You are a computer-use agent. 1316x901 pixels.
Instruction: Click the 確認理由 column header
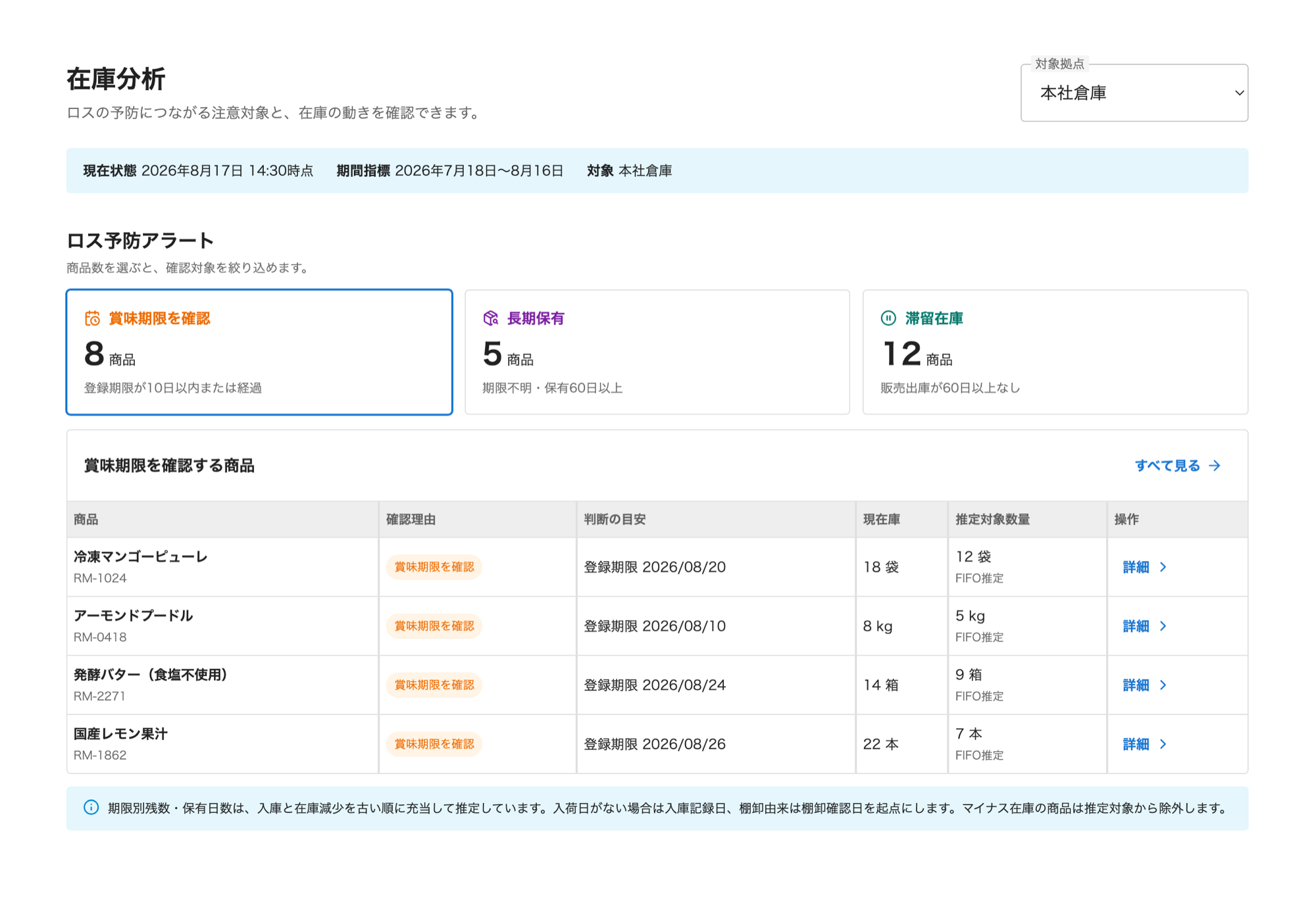[478, 520]
